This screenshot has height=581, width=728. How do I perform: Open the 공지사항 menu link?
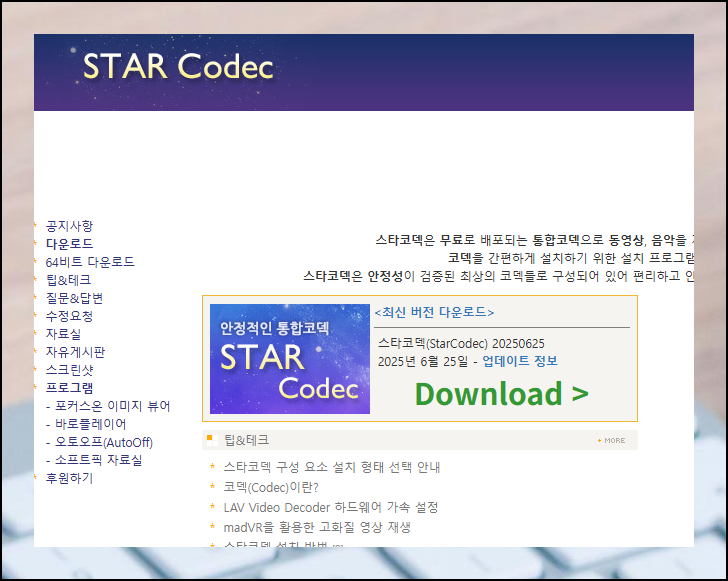[69, 226]
